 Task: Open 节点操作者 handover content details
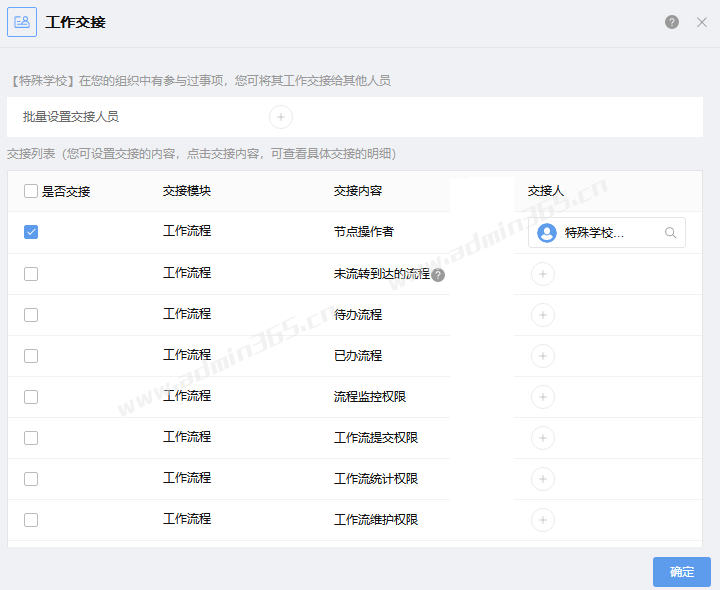click(x=364, y=232)
